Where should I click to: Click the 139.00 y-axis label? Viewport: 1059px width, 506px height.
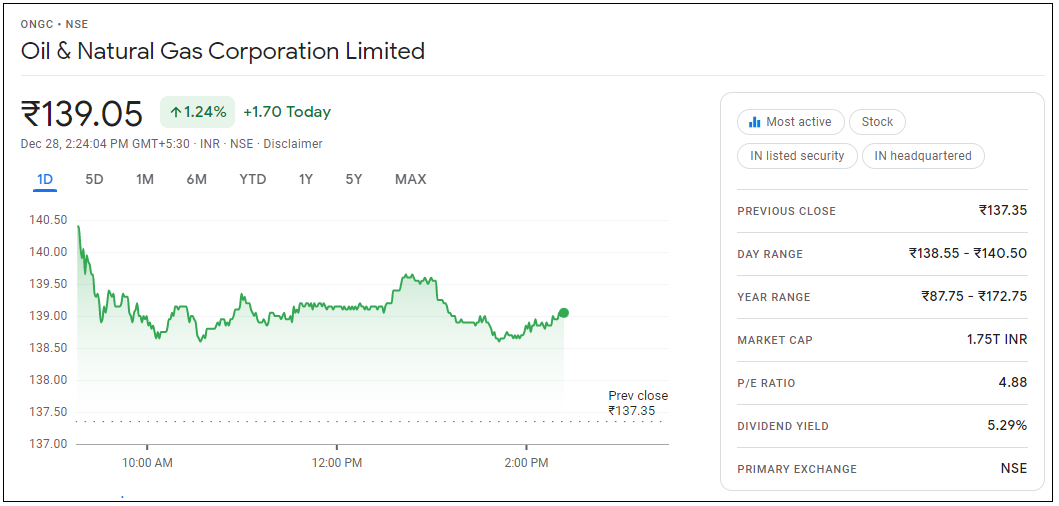[48, 316]
